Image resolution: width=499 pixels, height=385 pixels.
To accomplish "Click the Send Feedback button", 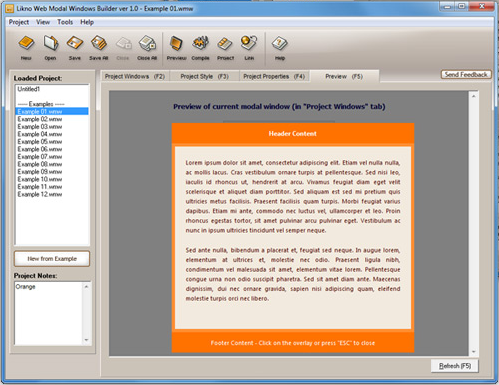I will point(466,74).
